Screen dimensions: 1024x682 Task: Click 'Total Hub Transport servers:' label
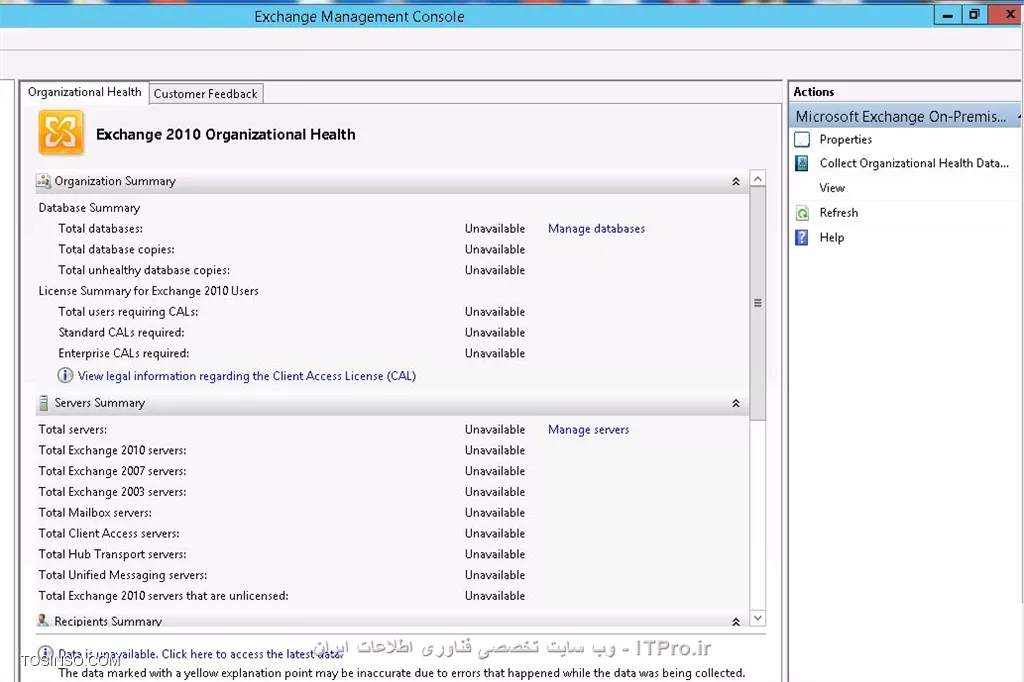pos(112,555)
